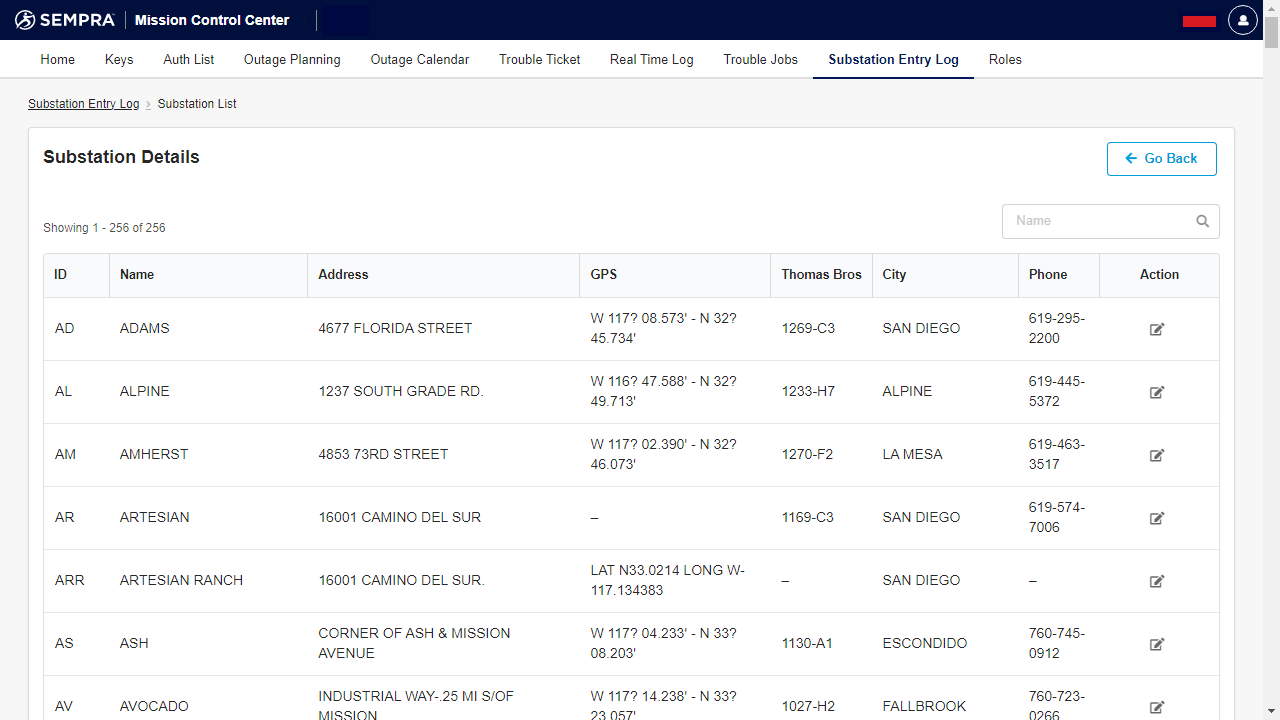Click the page vertical scrollbar
Viewport: 1280px width, 720px height.
pos(1271,300)
